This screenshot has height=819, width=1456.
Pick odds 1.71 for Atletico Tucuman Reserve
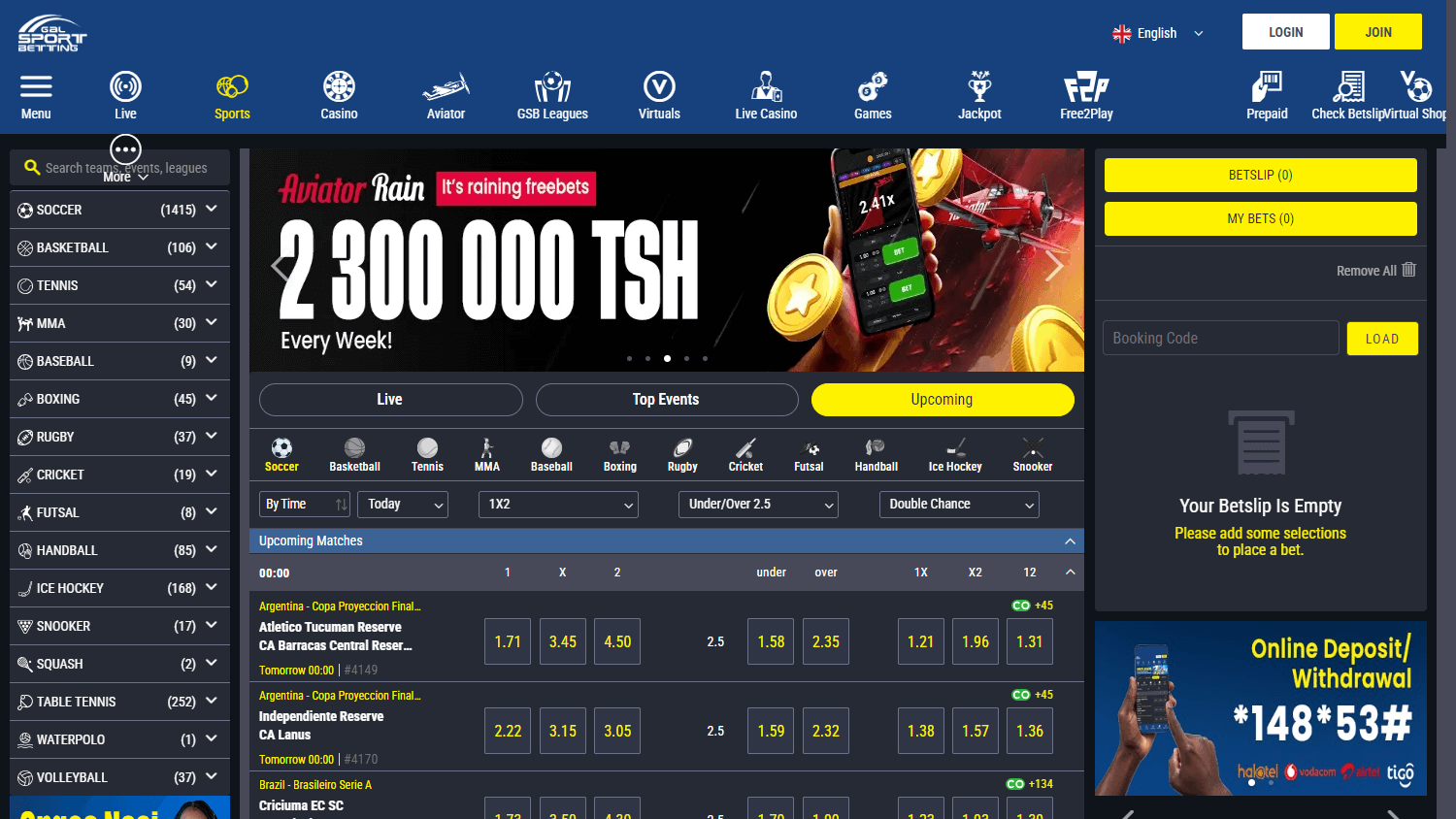pos(508,641)
